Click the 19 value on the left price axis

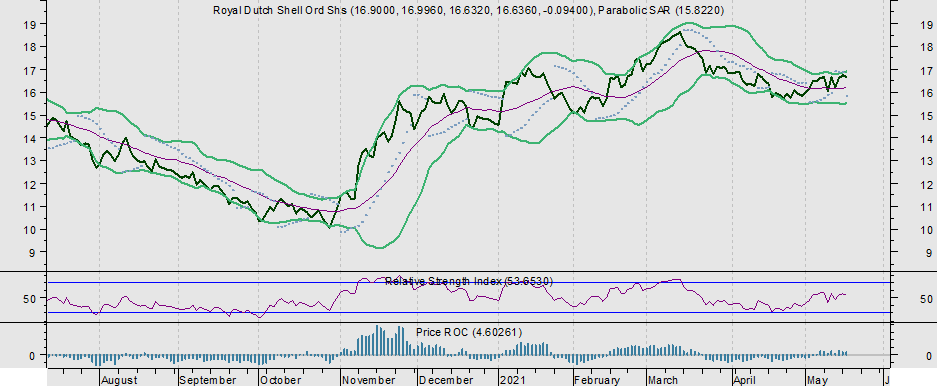[x=31, y=24]
